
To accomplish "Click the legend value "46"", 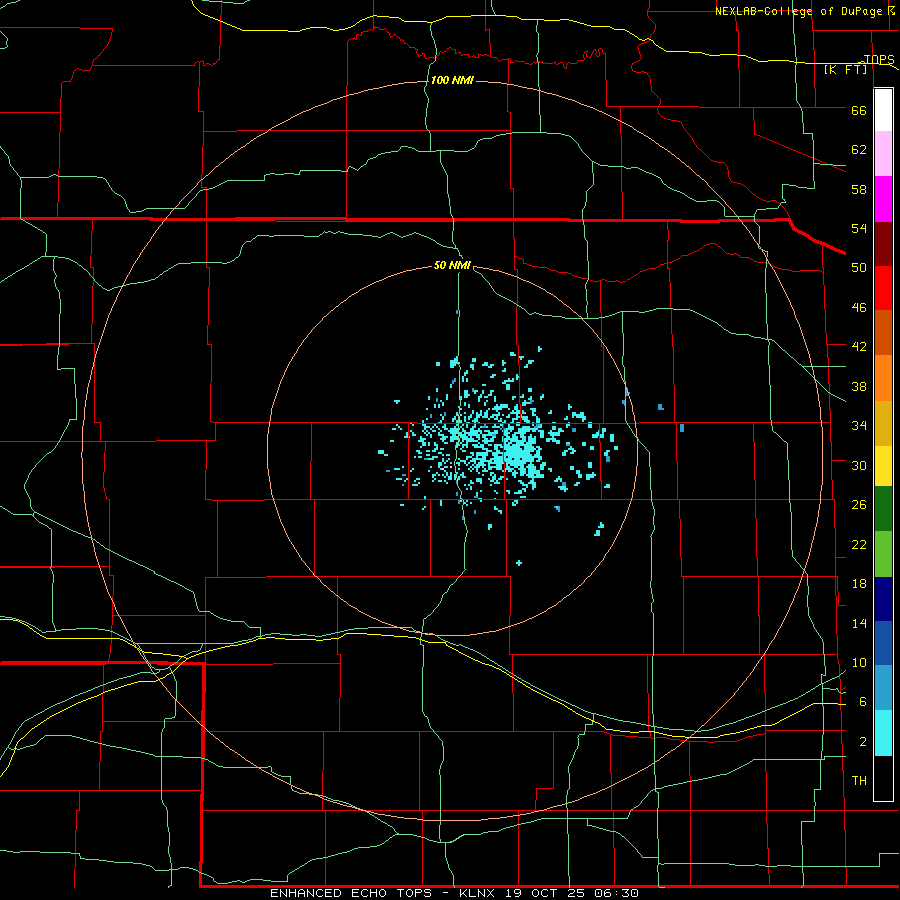I will click(x=859, y=308).
